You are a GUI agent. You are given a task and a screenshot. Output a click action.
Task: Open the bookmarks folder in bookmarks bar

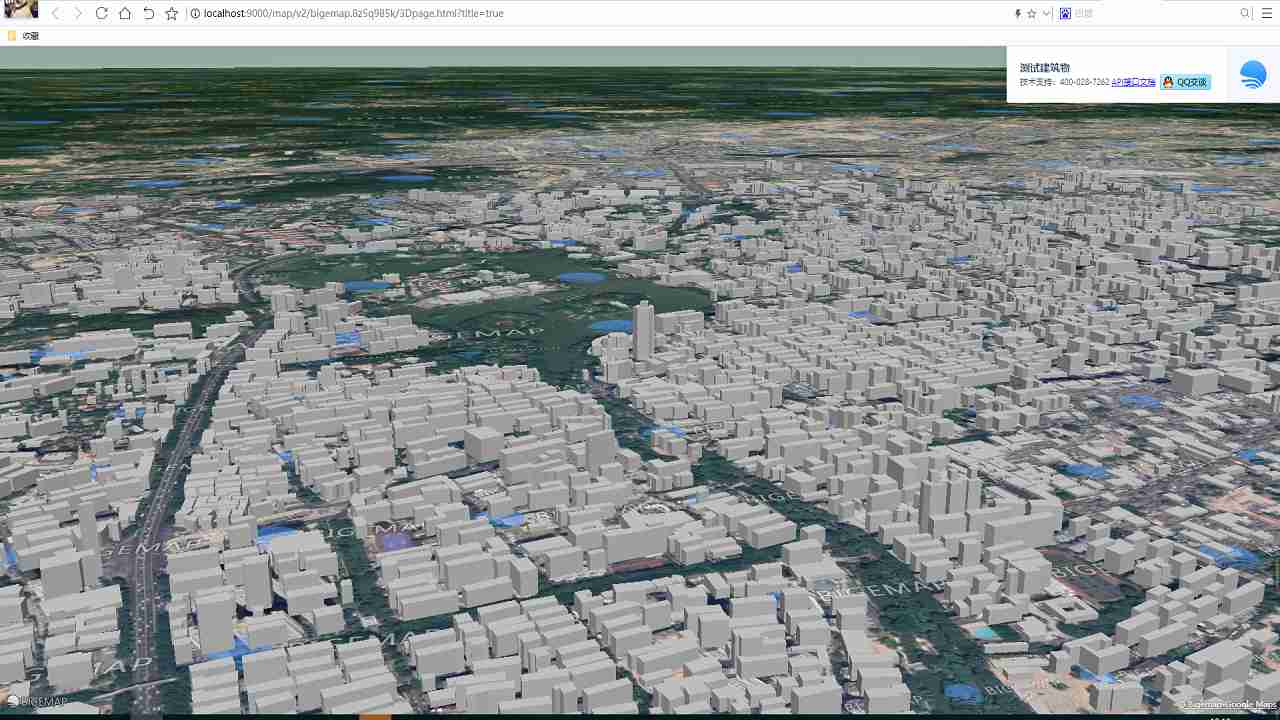[23, 36]
